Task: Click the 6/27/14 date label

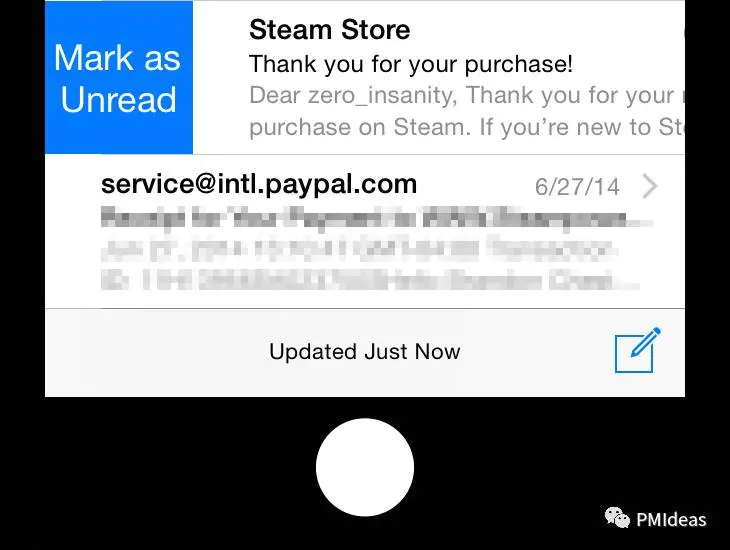Action: [577, 187]
